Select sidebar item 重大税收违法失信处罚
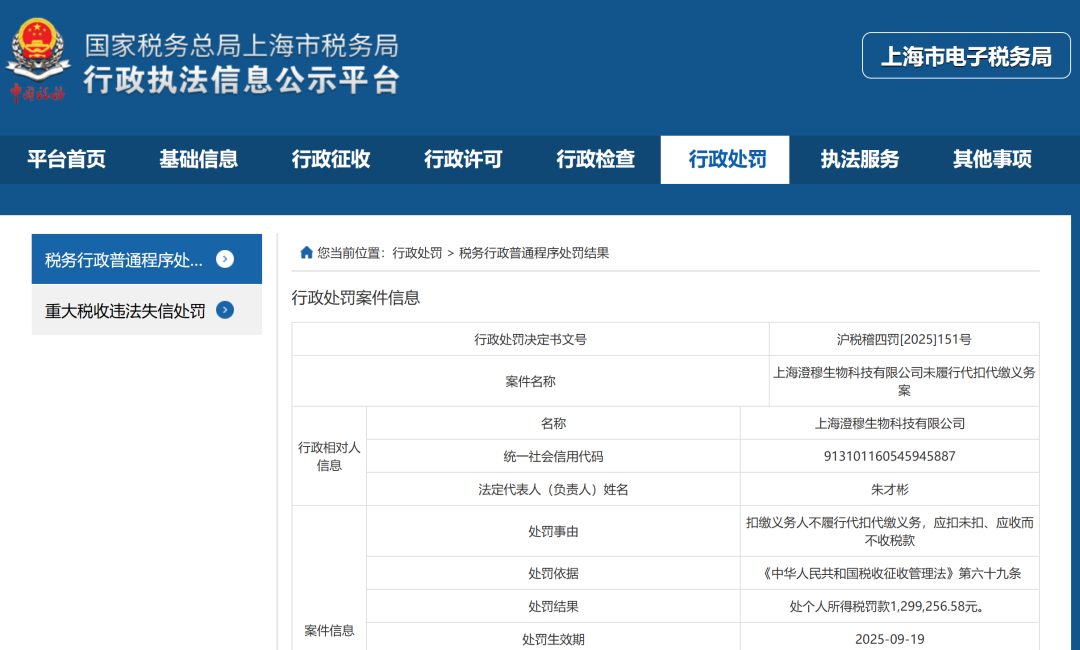The image size is (1080, 650). pos(147,310)
